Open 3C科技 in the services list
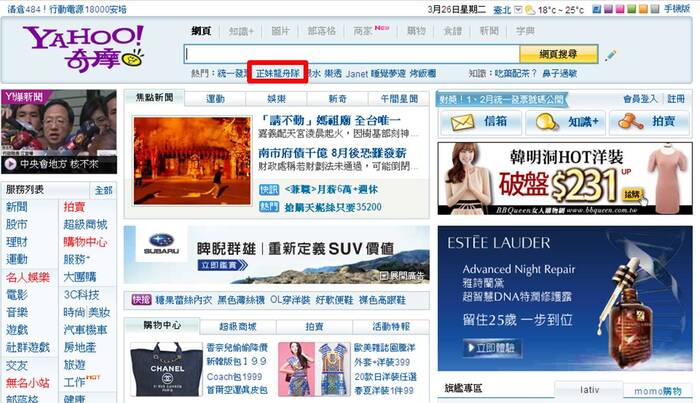 point(81,295)
